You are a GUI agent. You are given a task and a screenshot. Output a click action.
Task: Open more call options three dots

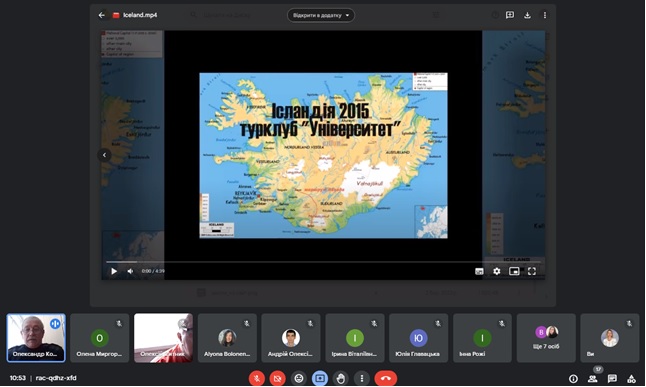click(362, 378)
